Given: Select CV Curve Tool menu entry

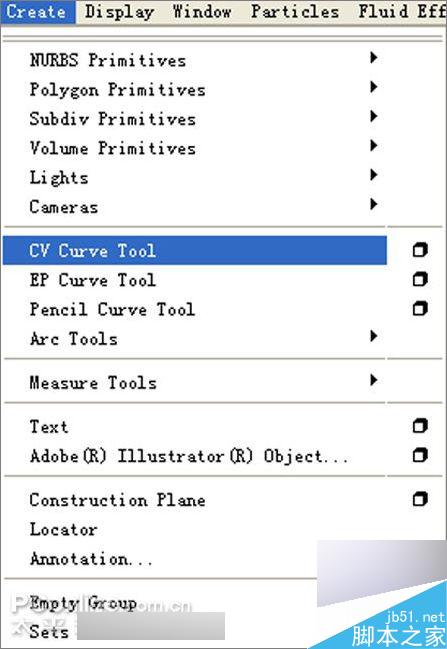Looking at the screenshot, I should pyautogui.click(x=195, y=250).
